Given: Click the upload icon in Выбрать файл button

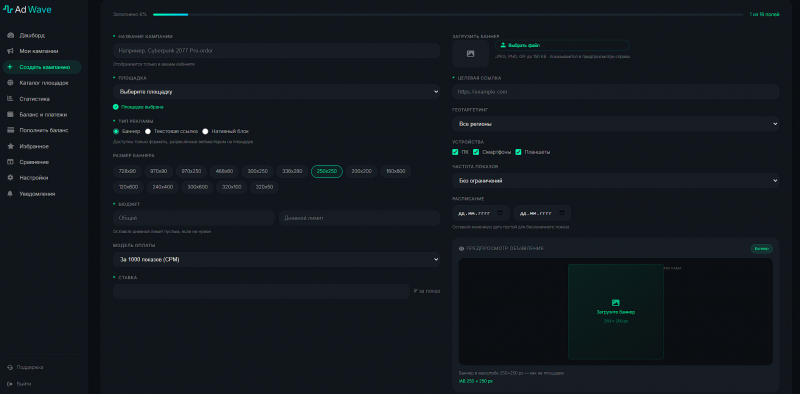Looking at the screenshot, I should (503, 45).
